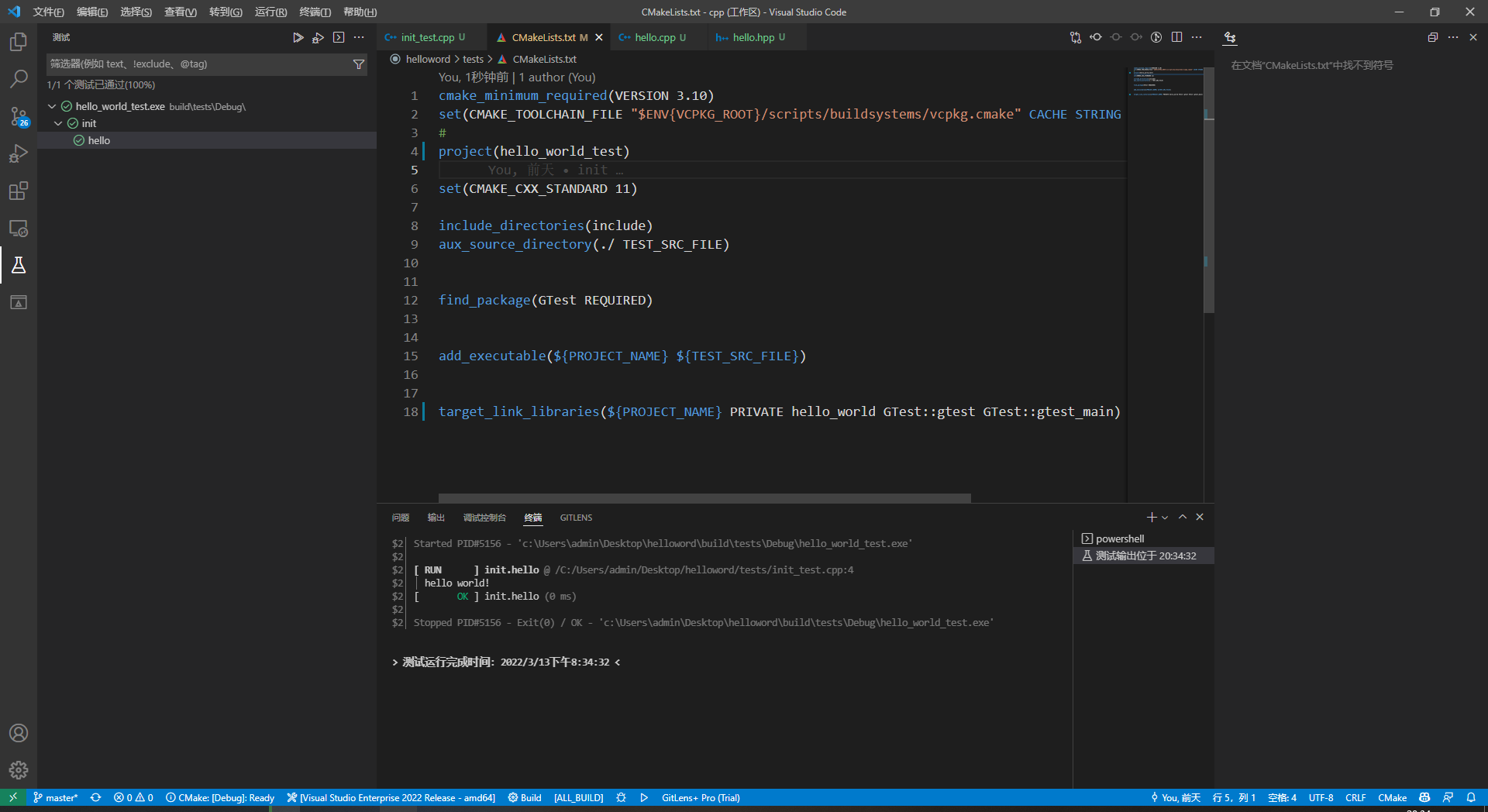Focus the test filter input field

click(198, 64)
